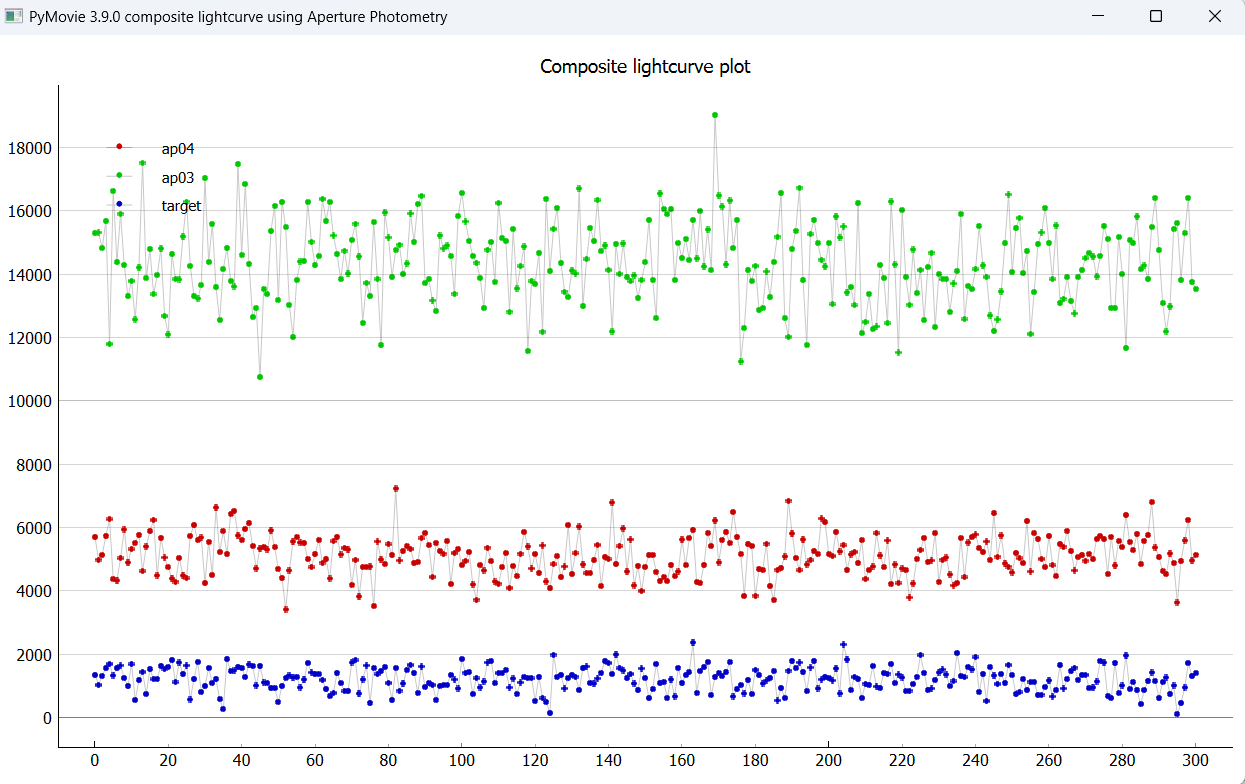Click the green ap03 legend marker

tap(119, 176)
